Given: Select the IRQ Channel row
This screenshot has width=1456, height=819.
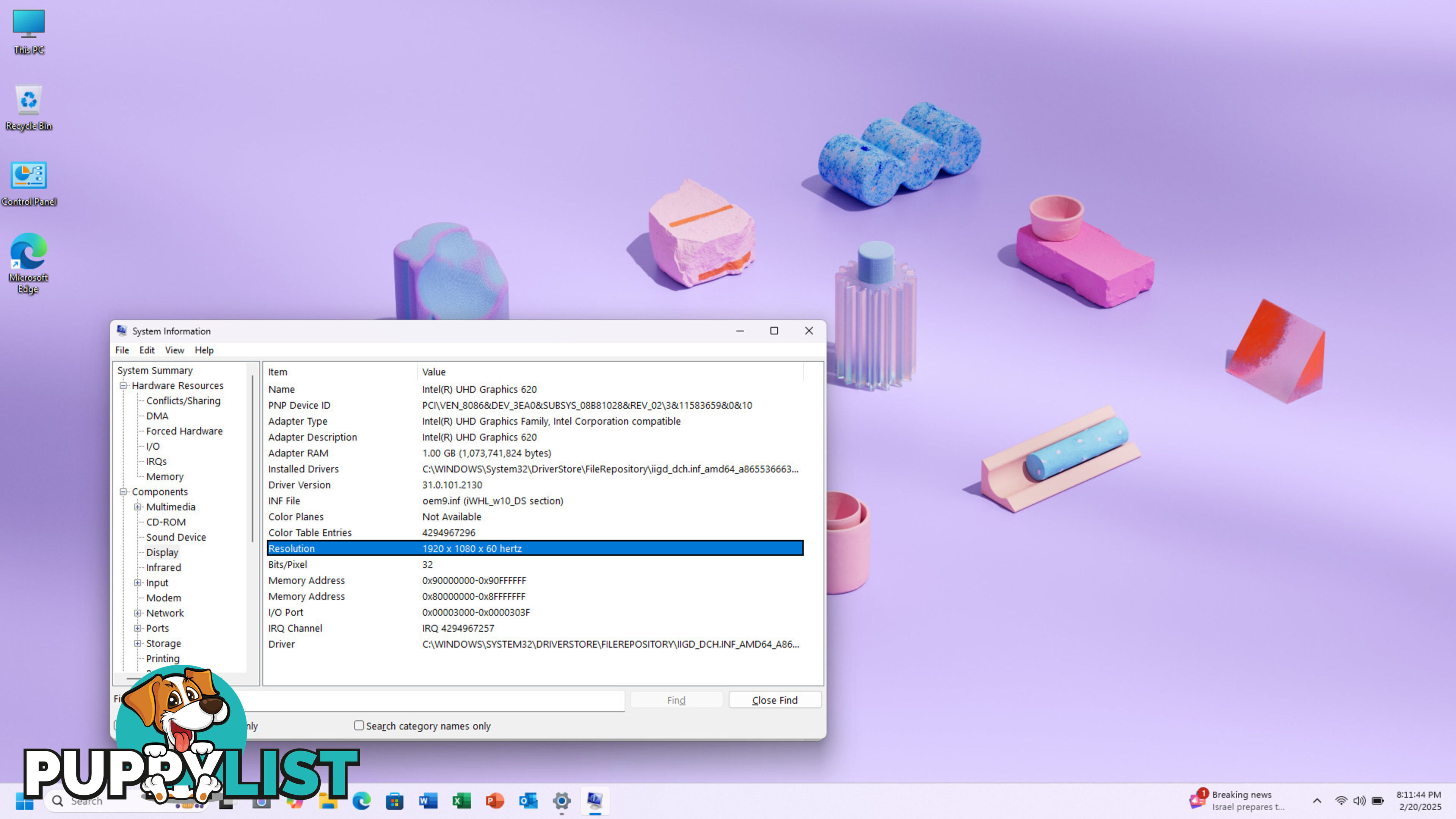Looking at the screenshot, I should pos(535,628).
